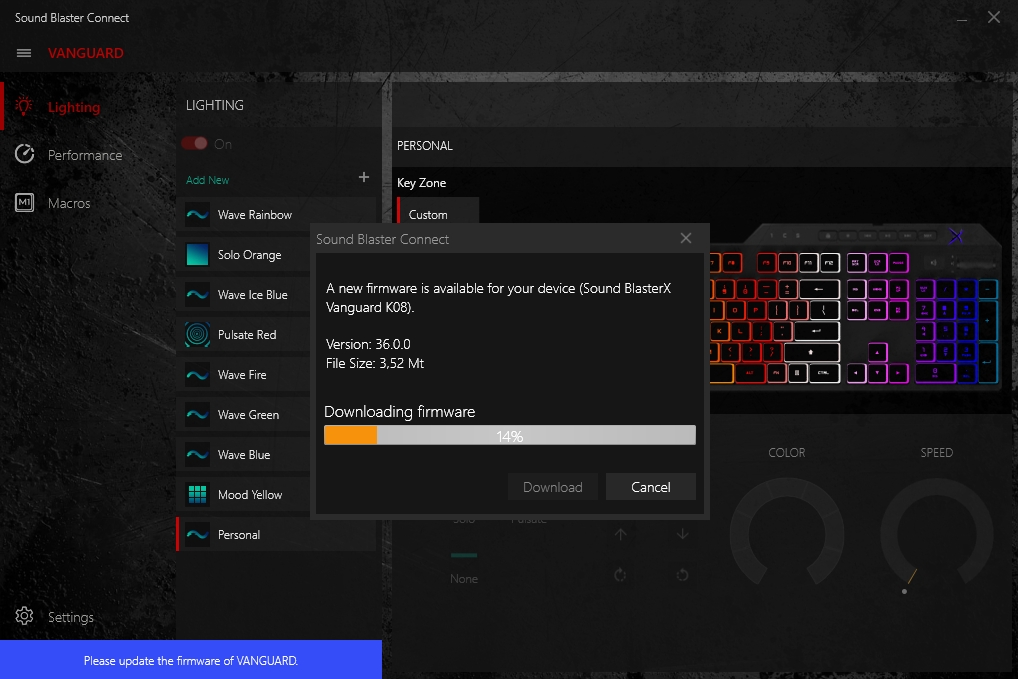Close the firmware dialog with the X
The height and width of the screenshot is (679, 1018).
[686, 238]
